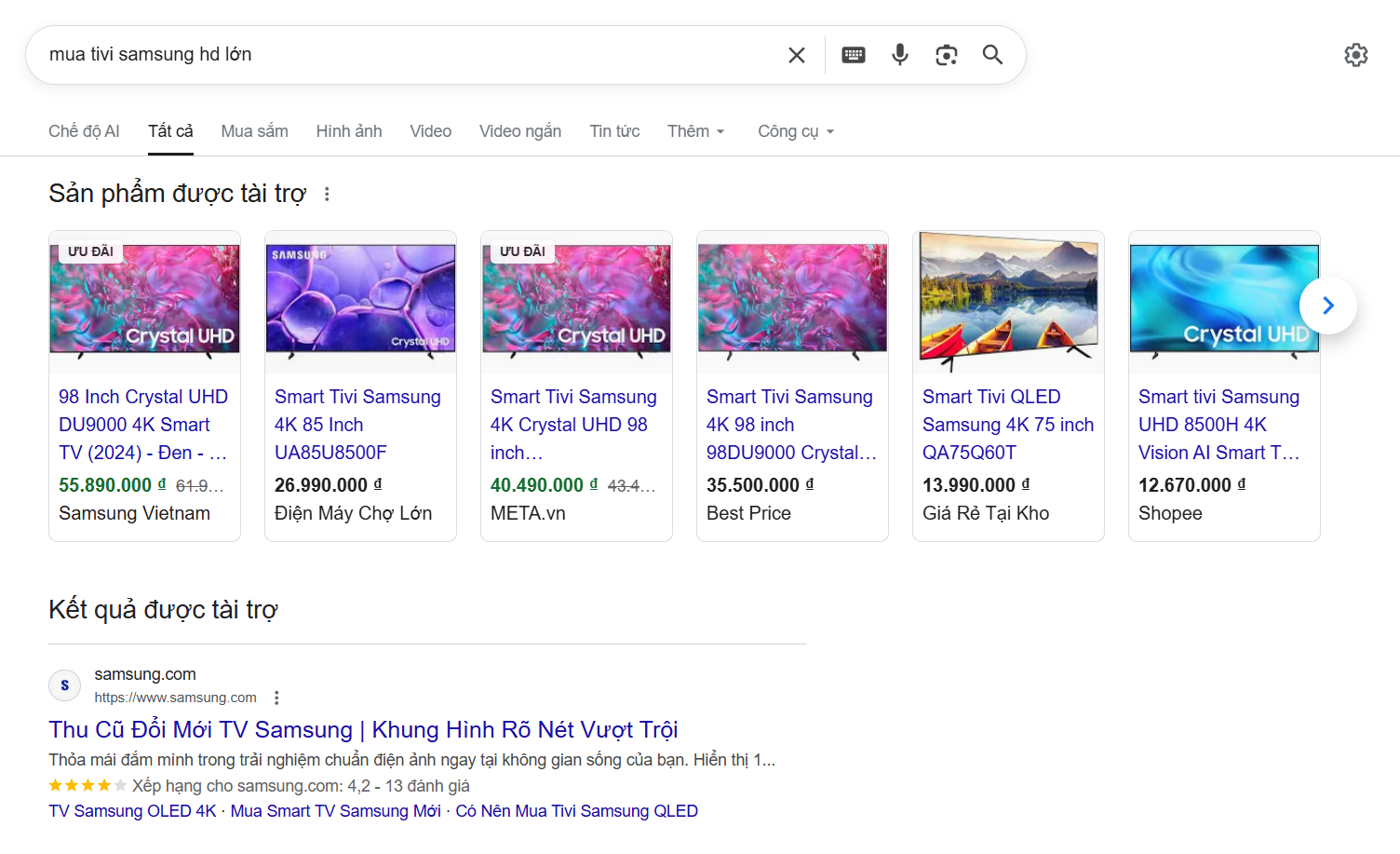Open the 'Video' results tab

coord(431,131)
